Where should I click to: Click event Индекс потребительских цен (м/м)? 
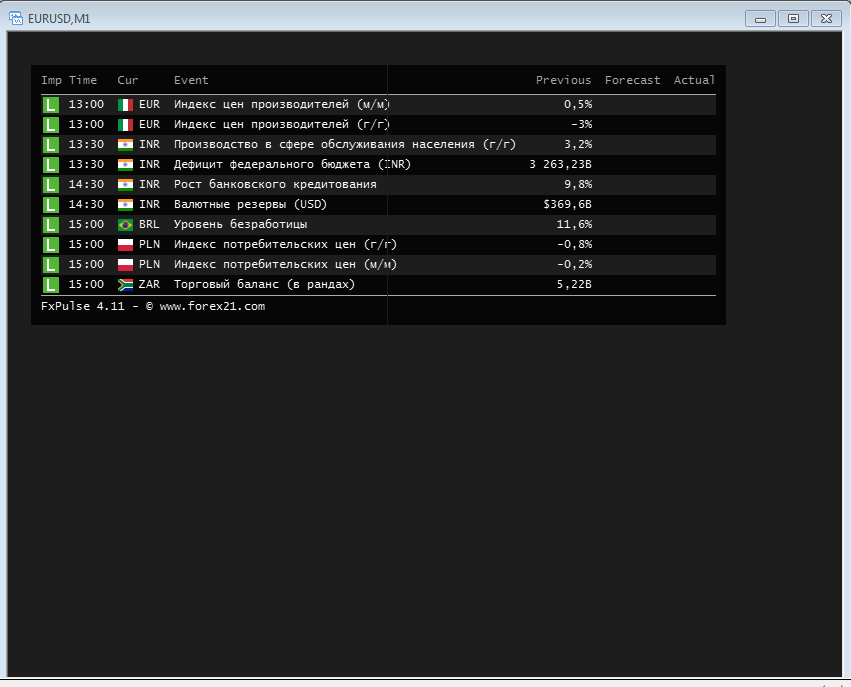pos(285,264)
